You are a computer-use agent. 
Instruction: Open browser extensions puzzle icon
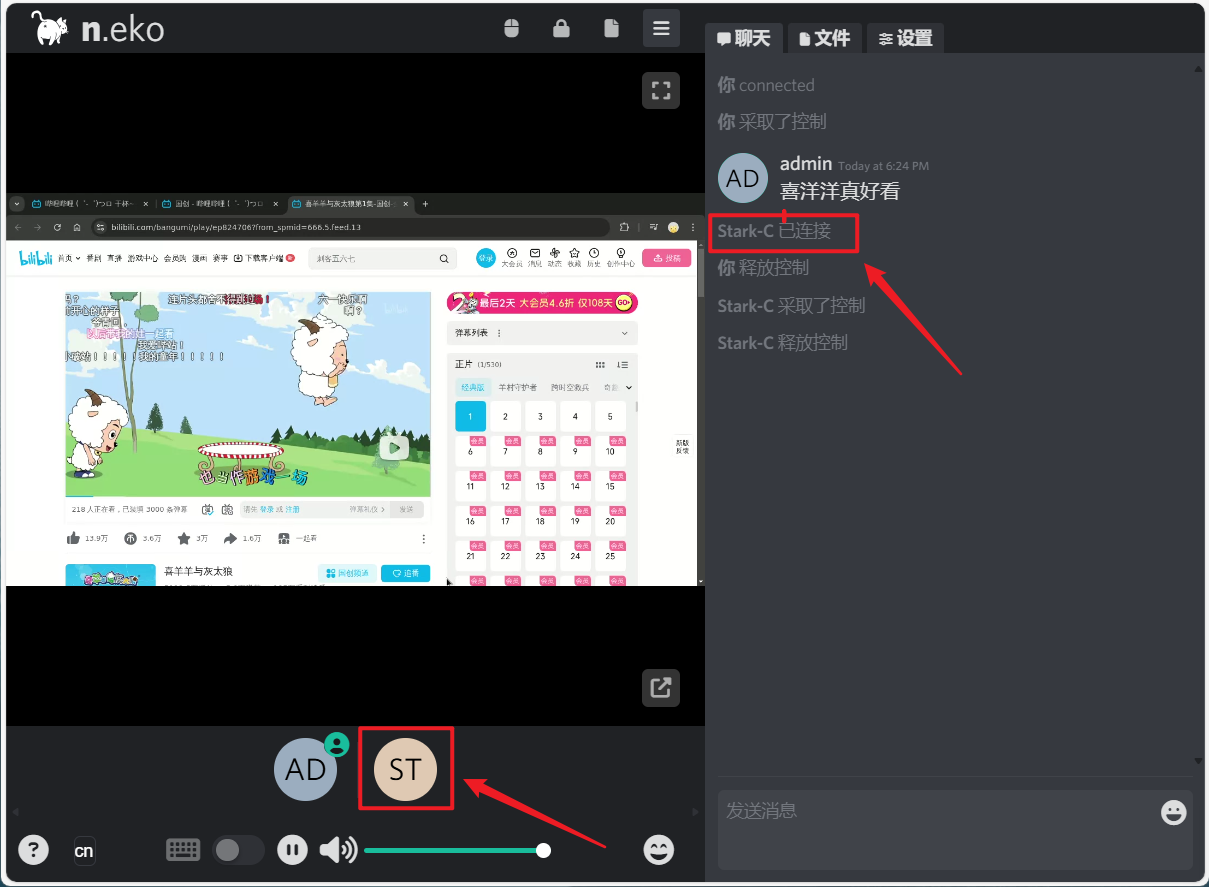pos(625,227)
